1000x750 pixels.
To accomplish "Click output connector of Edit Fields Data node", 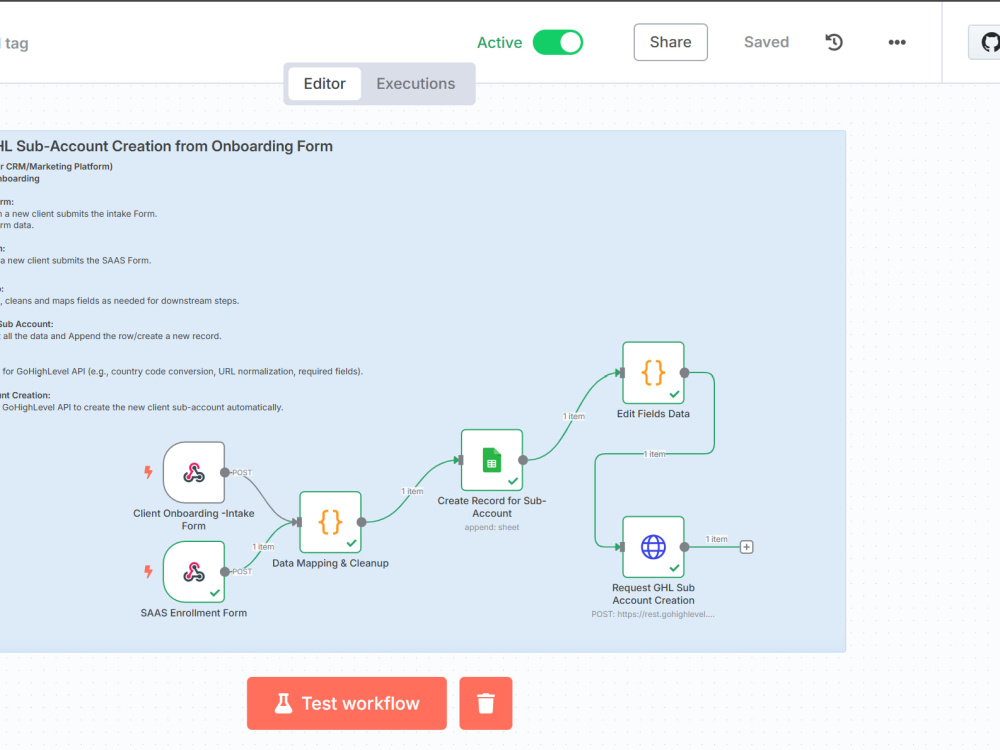I will pos(684,373).
